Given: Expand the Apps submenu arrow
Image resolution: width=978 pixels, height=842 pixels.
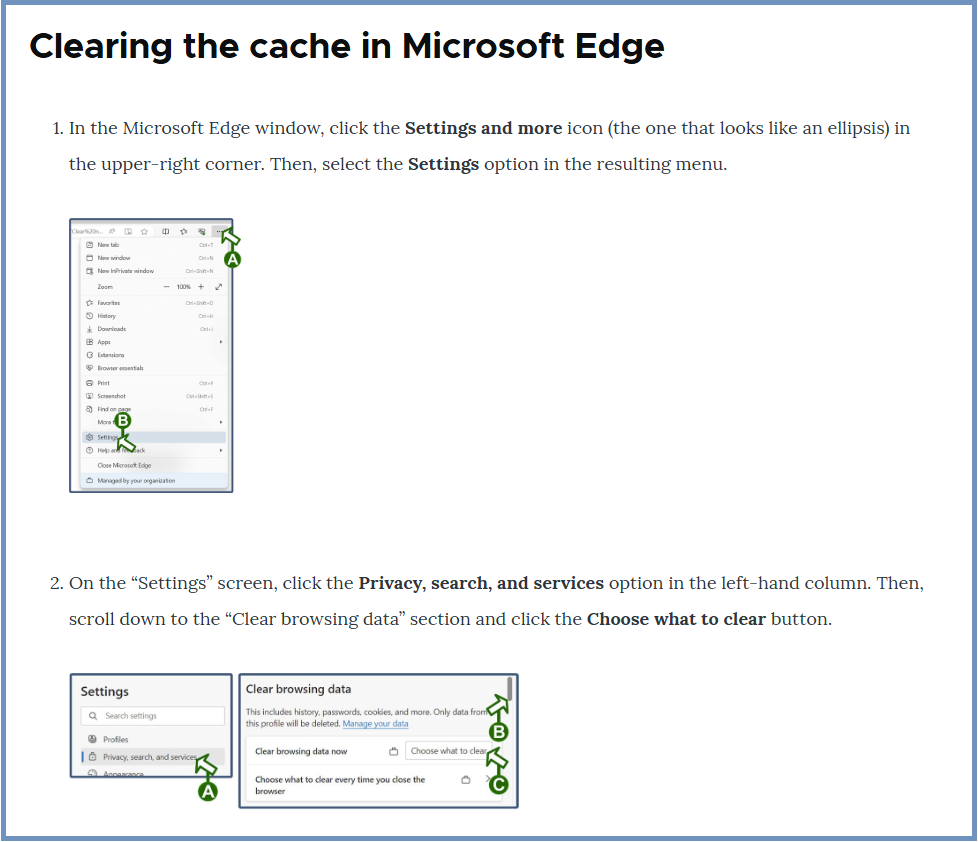Looking at the screenshot, I should [221, 342].
